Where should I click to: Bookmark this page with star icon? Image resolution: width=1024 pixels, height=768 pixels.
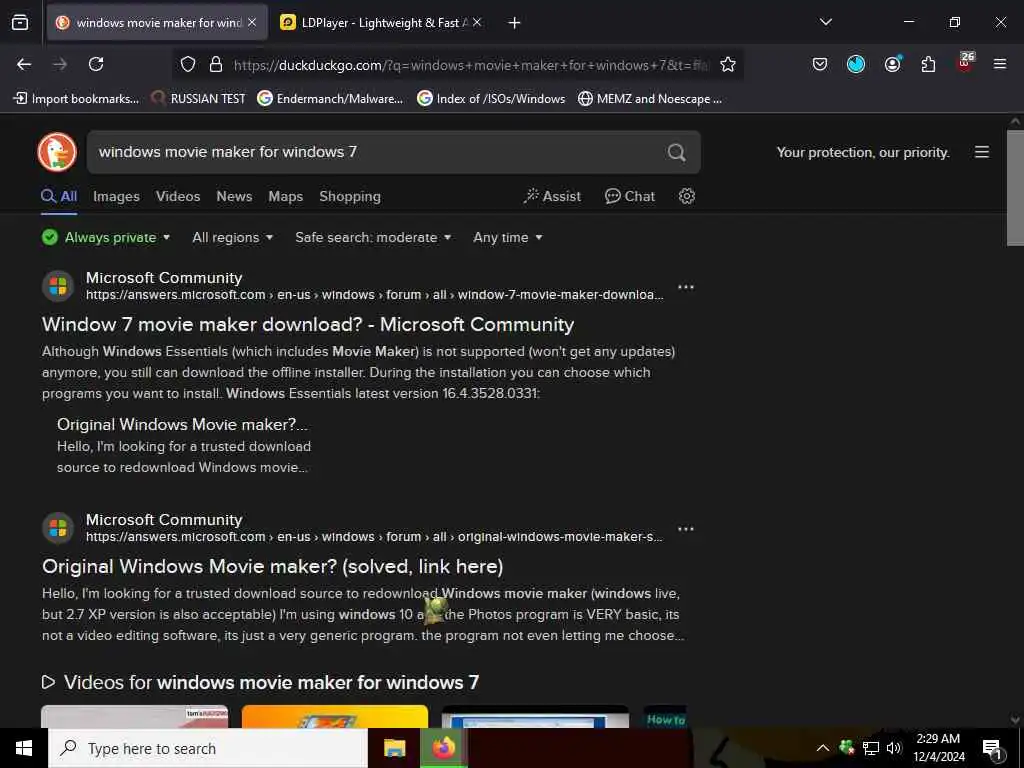point(728,64)
